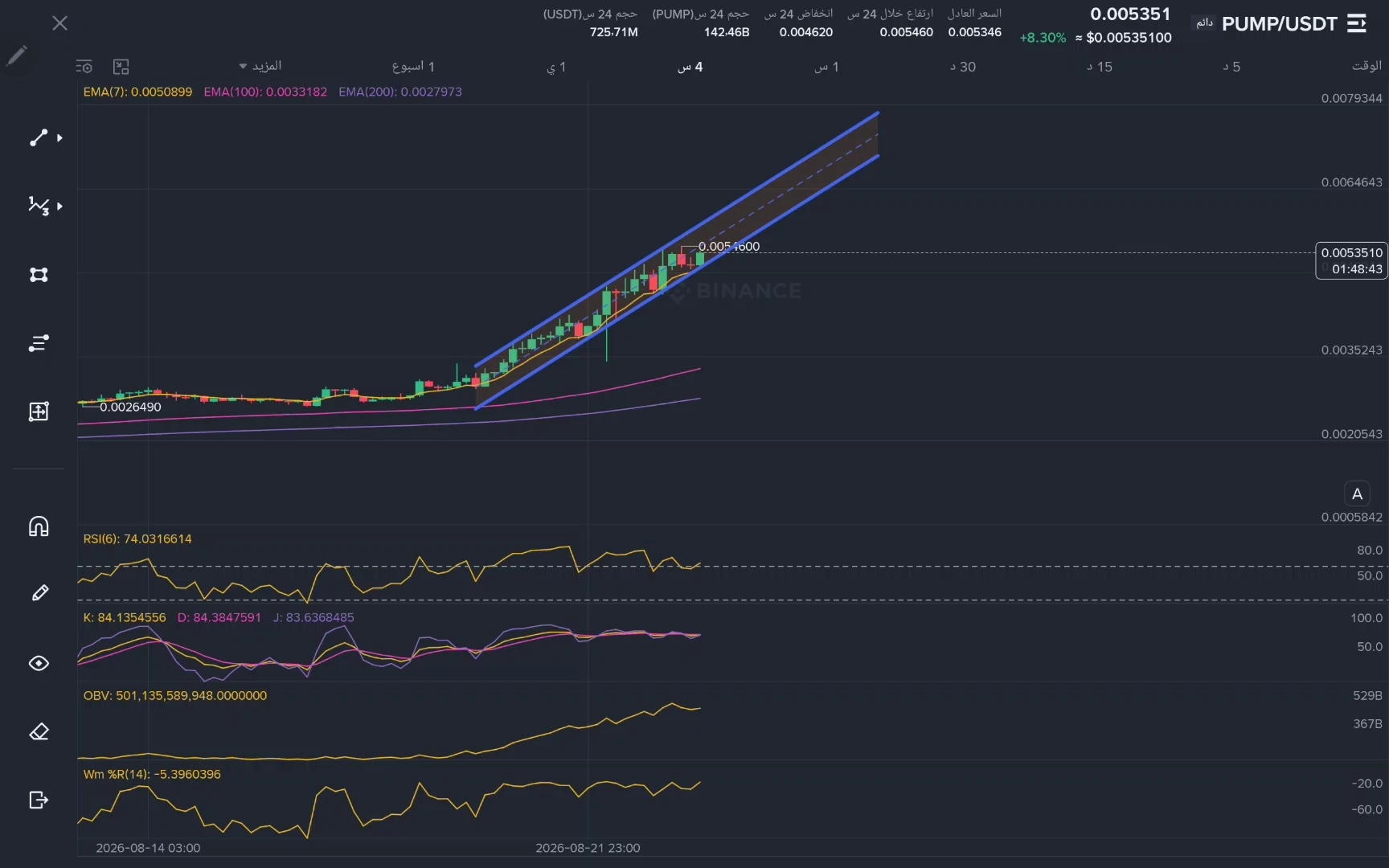Toggle the magnet snap mode
The height and width of the screenshot is (868, 1389).
[39, 526]
